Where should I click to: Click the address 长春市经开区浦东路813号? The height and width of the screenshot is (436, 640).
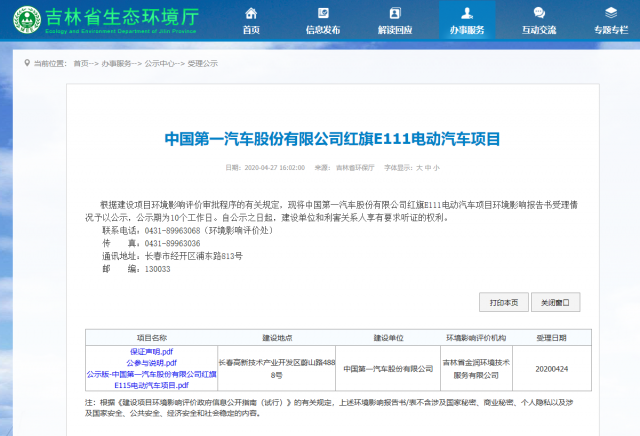coord(194,256)
